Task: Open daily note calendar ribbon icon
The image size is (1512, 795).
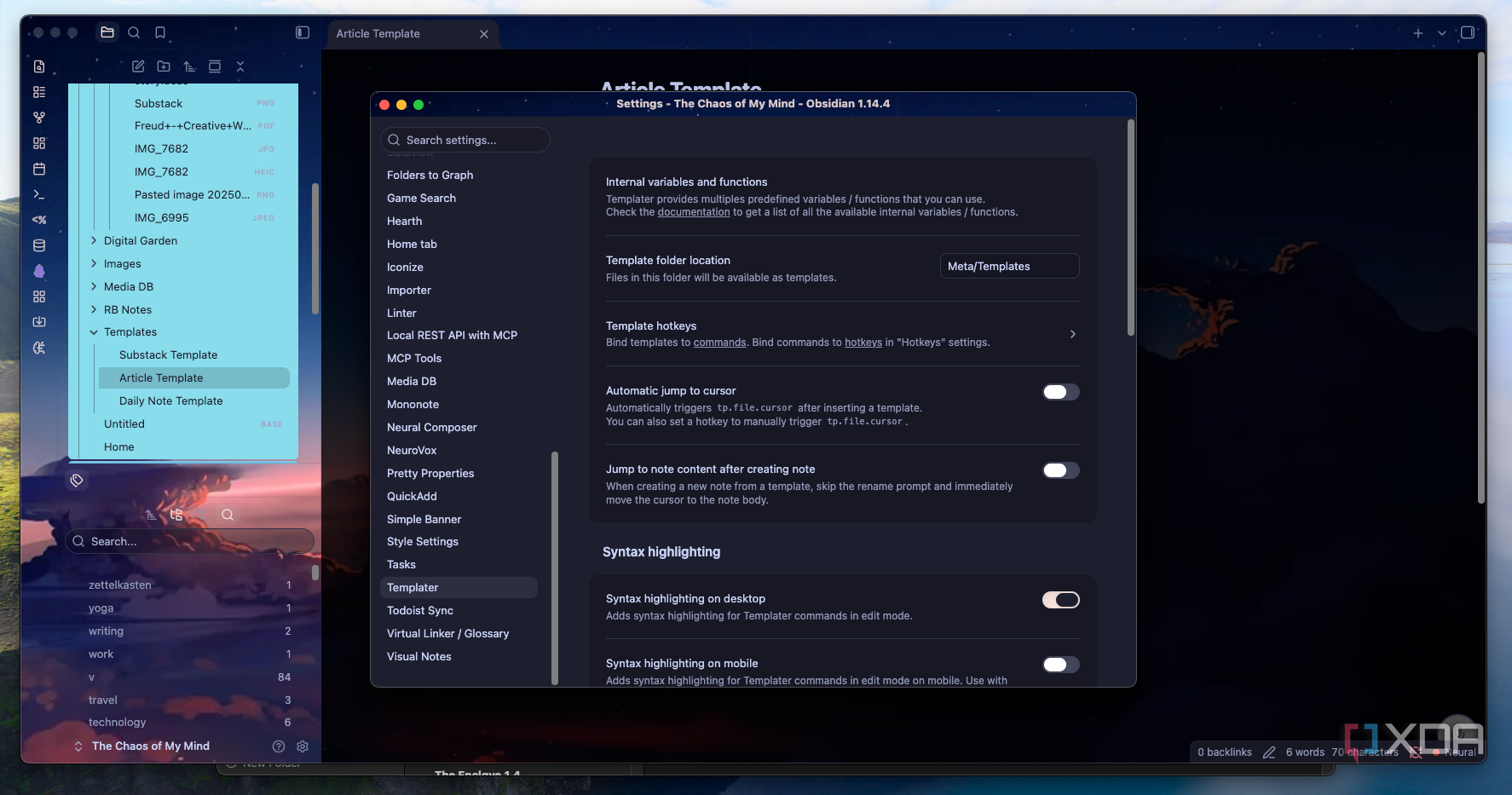Action: (39, 169)
